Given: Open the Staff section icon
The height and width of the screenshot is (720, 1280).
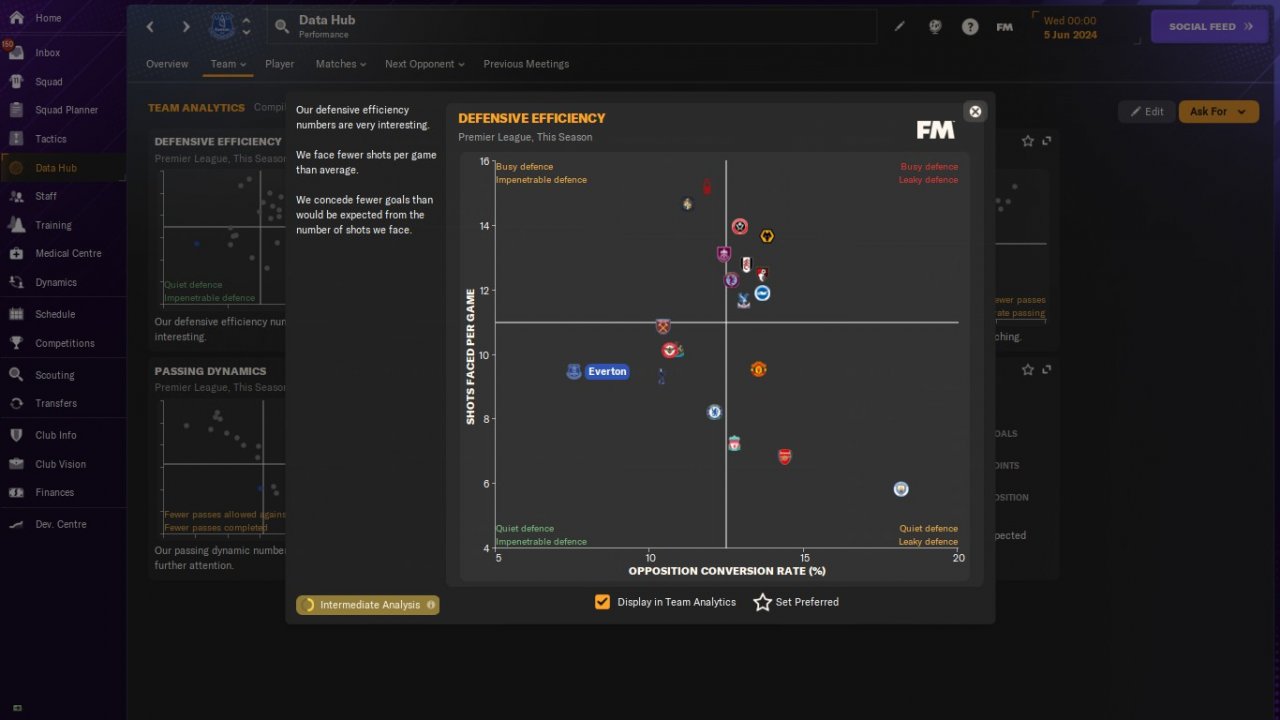Looking at the screenshot, I should 16,196.
